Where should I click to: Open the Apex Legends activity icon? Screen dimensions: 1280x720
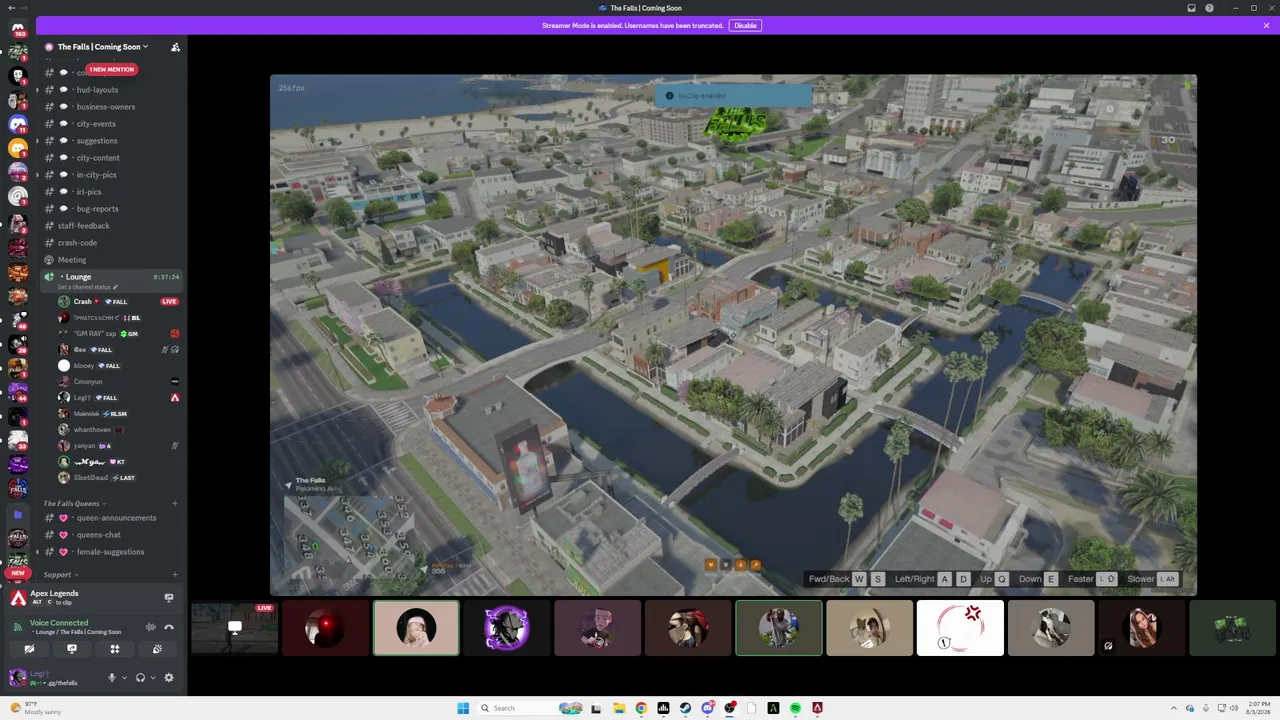(18, 598)
